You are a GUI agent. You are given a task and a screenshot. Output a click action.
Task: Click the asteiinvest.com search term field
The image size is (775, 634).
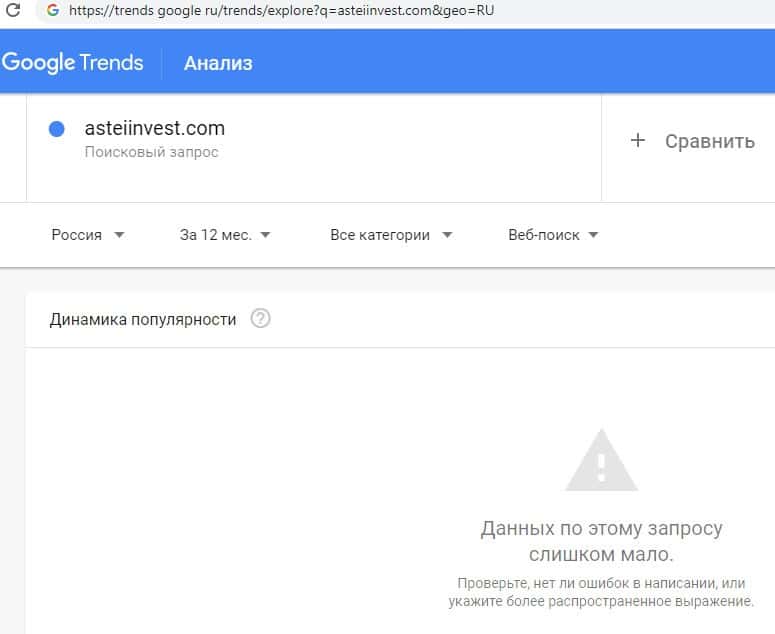155,129
